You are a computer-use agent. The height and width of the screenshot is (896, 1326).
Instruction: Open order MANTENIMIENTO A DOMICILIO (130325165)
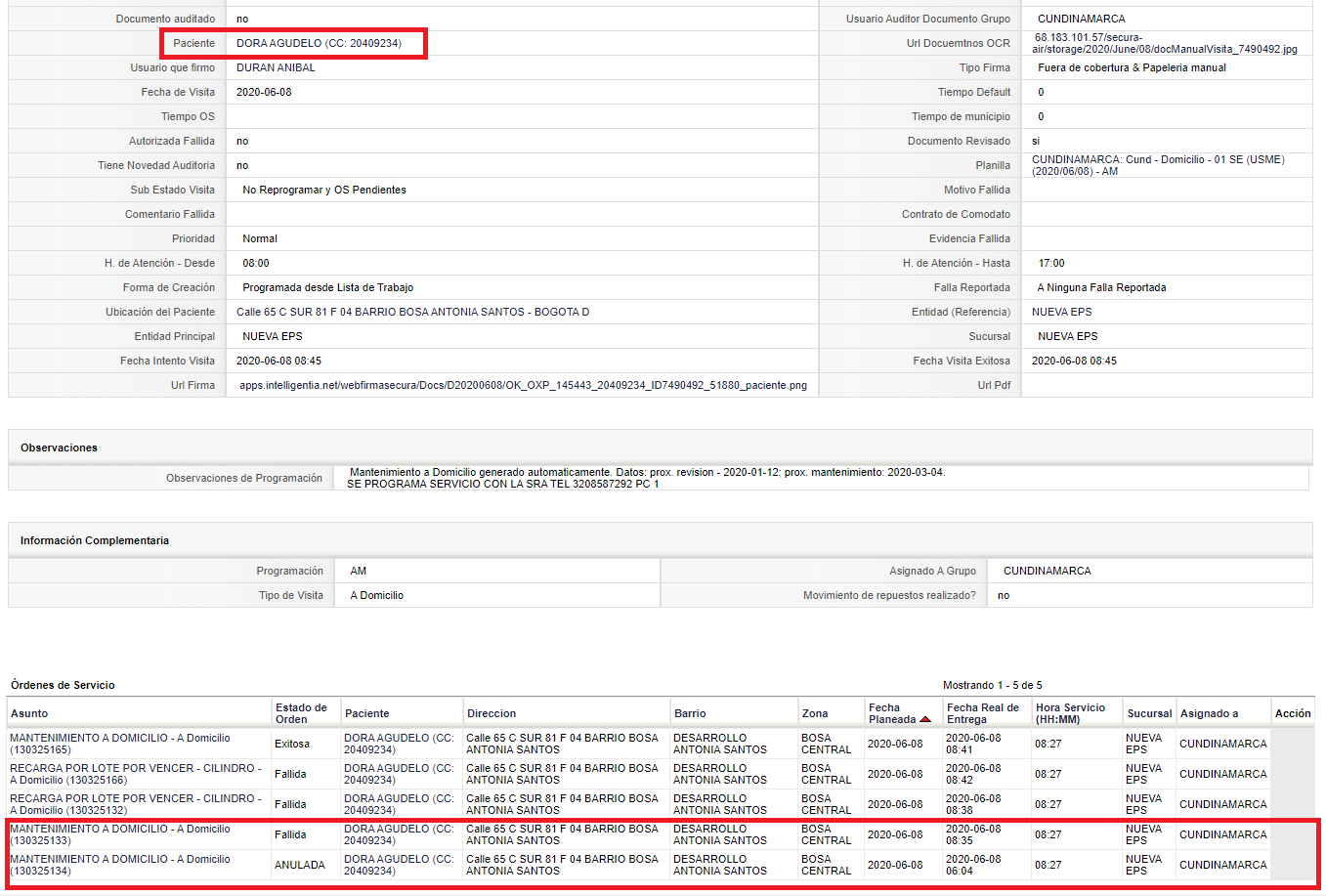point(120,744)
